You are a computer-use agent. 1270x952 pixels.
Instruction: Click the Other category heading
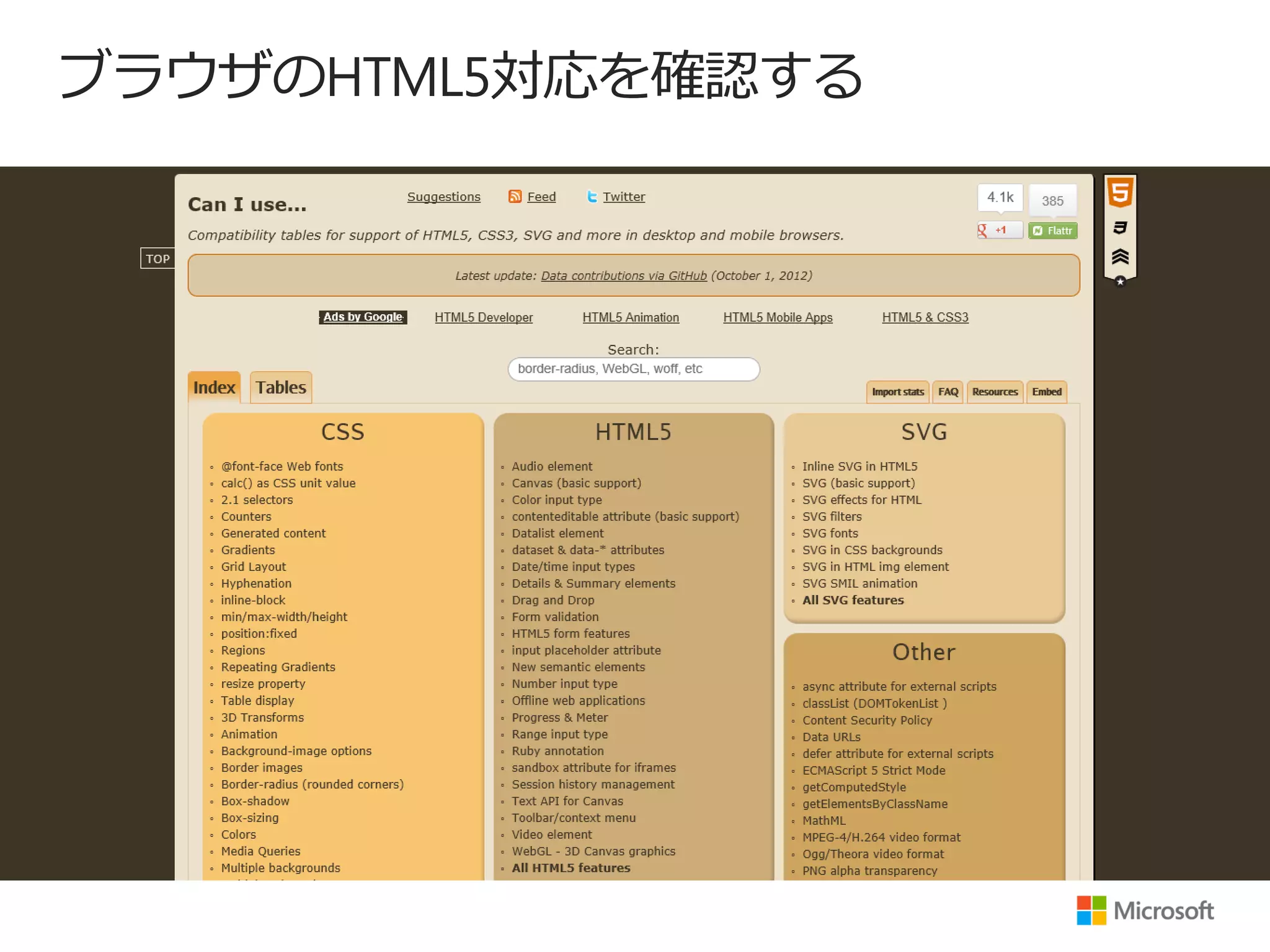(x=924, y=652)
